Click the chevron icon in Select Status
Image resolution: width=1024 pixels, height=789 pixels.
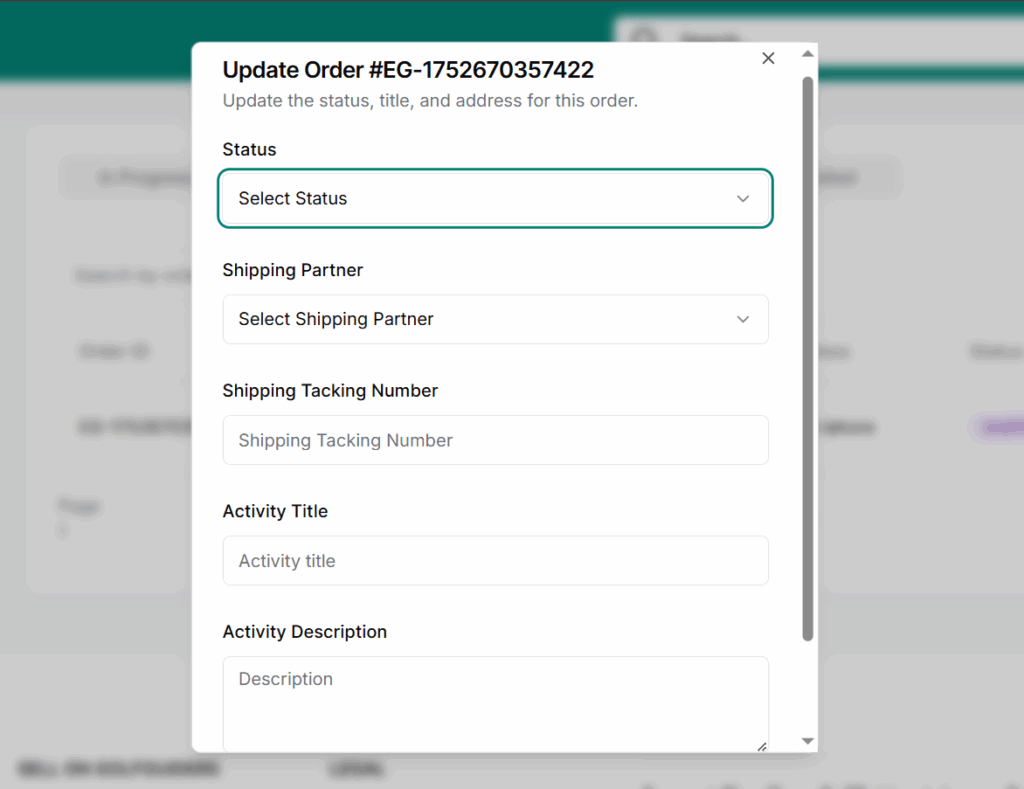point(743,199)
